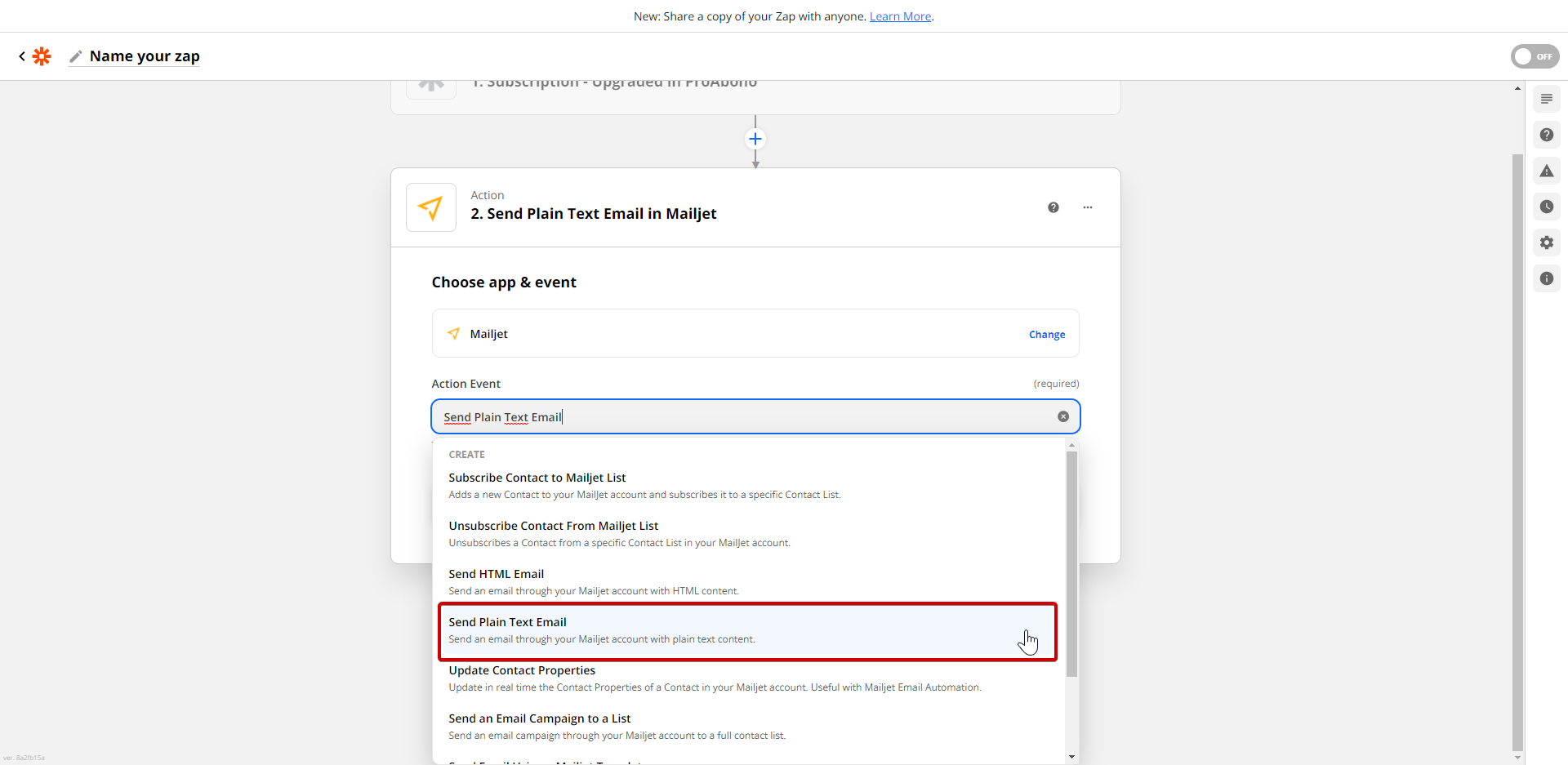The image size is (1568, 765).
Task: Click the main page scrollbar thumb
Action: [1517, 451]
